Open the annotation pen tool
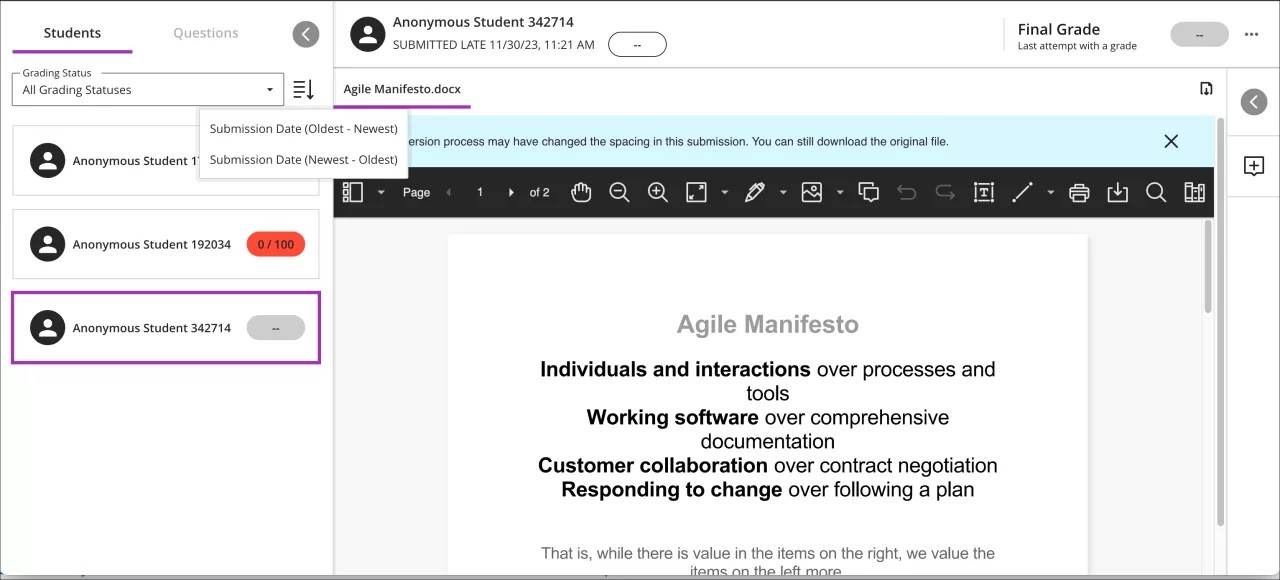1280x580 pixels. (x=755, y=191)
